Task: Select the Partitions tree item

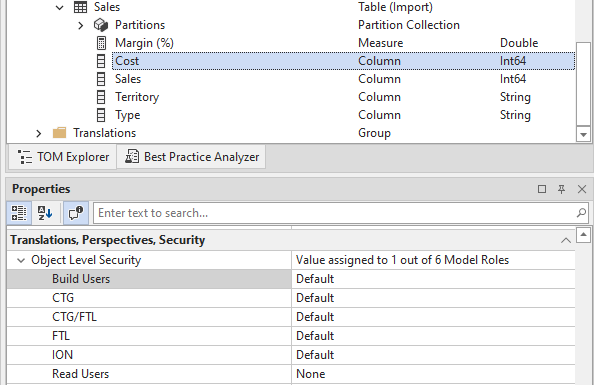Action: coord(140,25)
